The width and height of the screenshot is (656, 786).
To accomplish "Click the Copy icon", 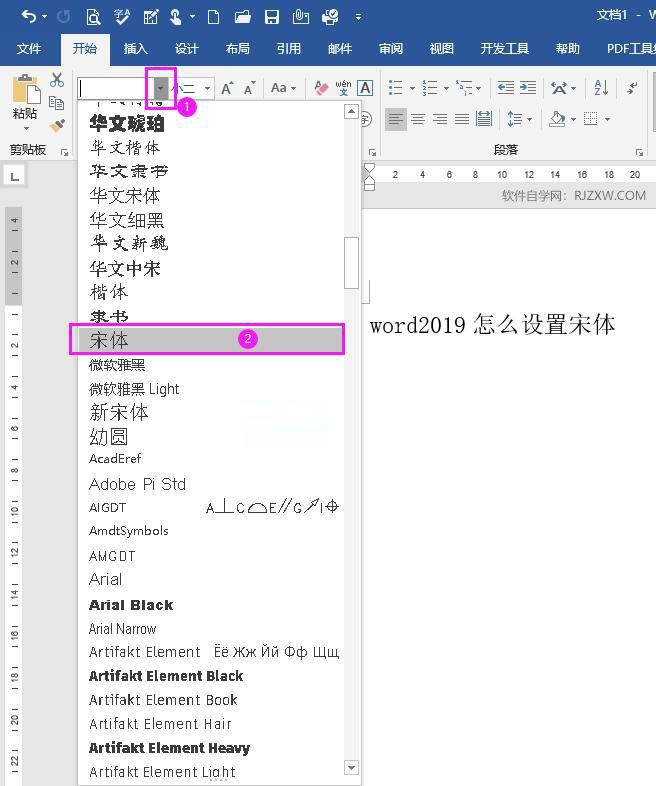I will [x=57, y=103].
